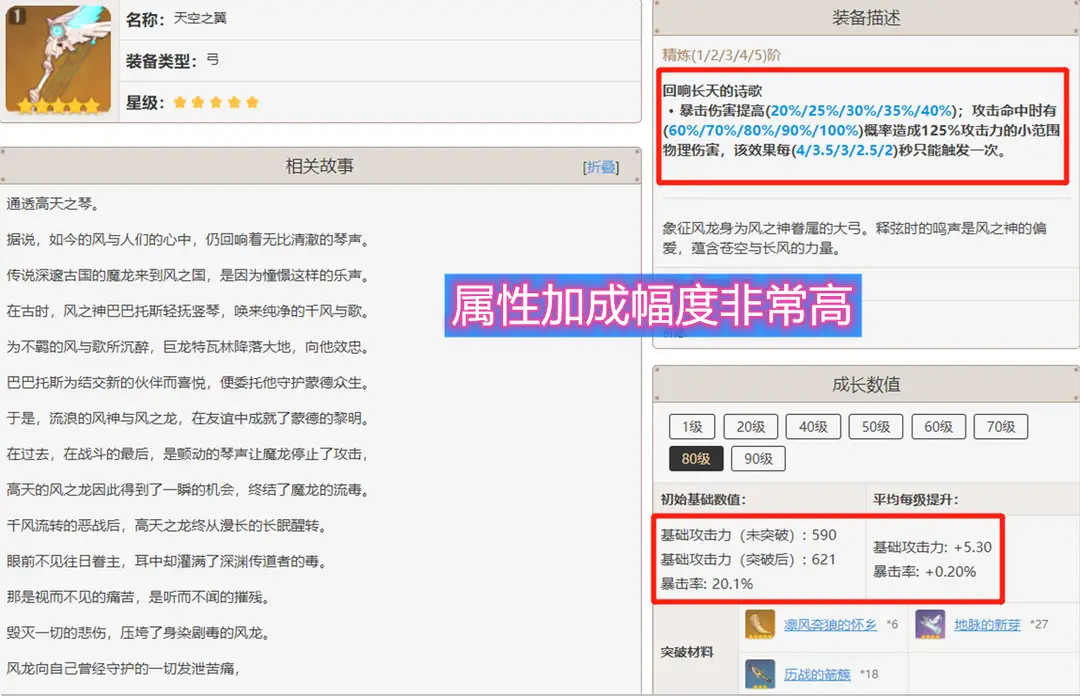This screenshot has width=1080, height=696.
Task: Click the wolf fang material icon
Action: click(x=760, y=624)
